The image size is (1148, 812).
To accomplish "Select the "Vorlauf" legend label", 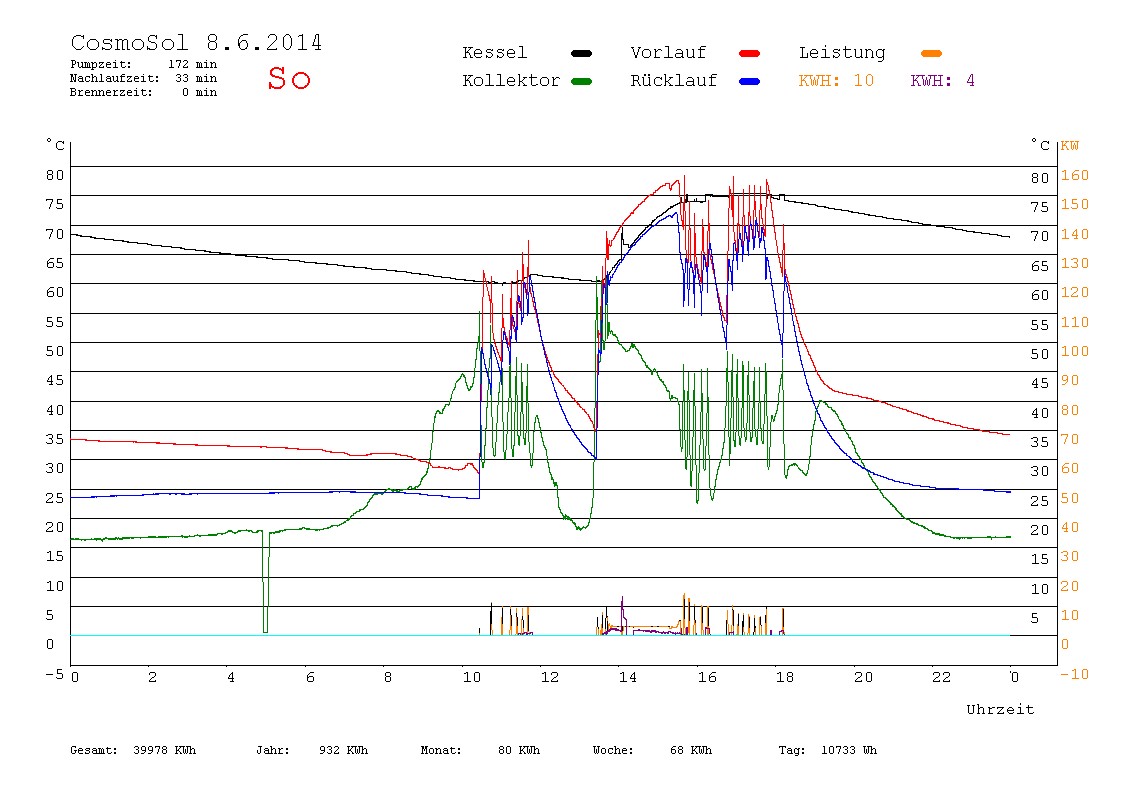I will (668, 53).
